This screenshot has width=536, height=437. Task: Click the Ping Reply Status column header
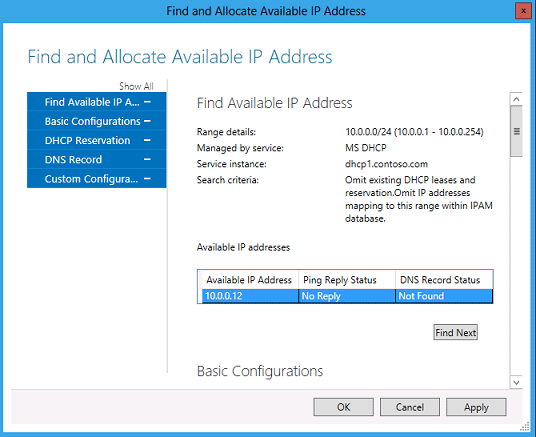(347, 280)
